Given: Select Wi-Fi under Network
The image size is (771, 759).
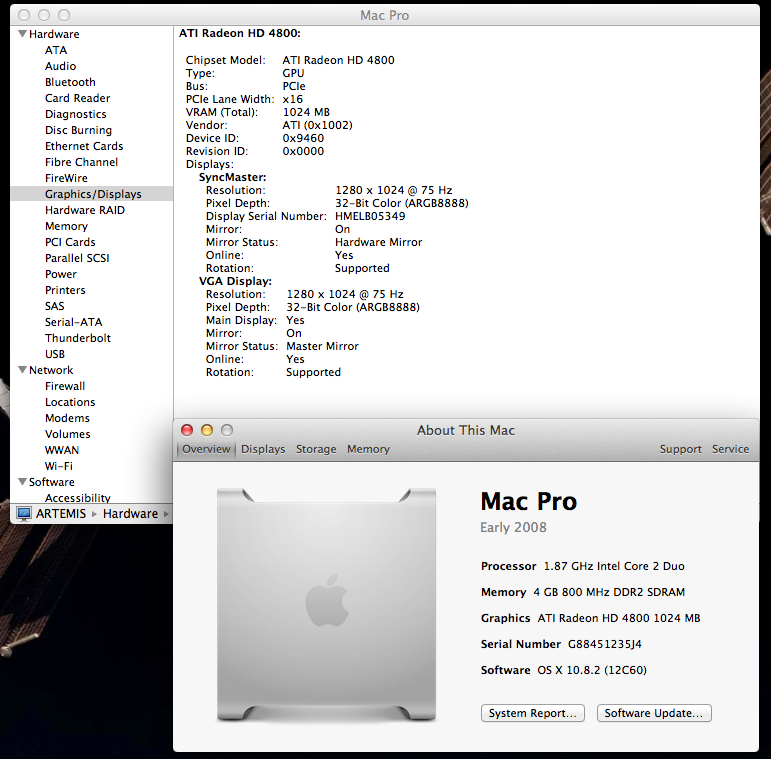Looking at the screenshot, I should click(x=59, y=466).
